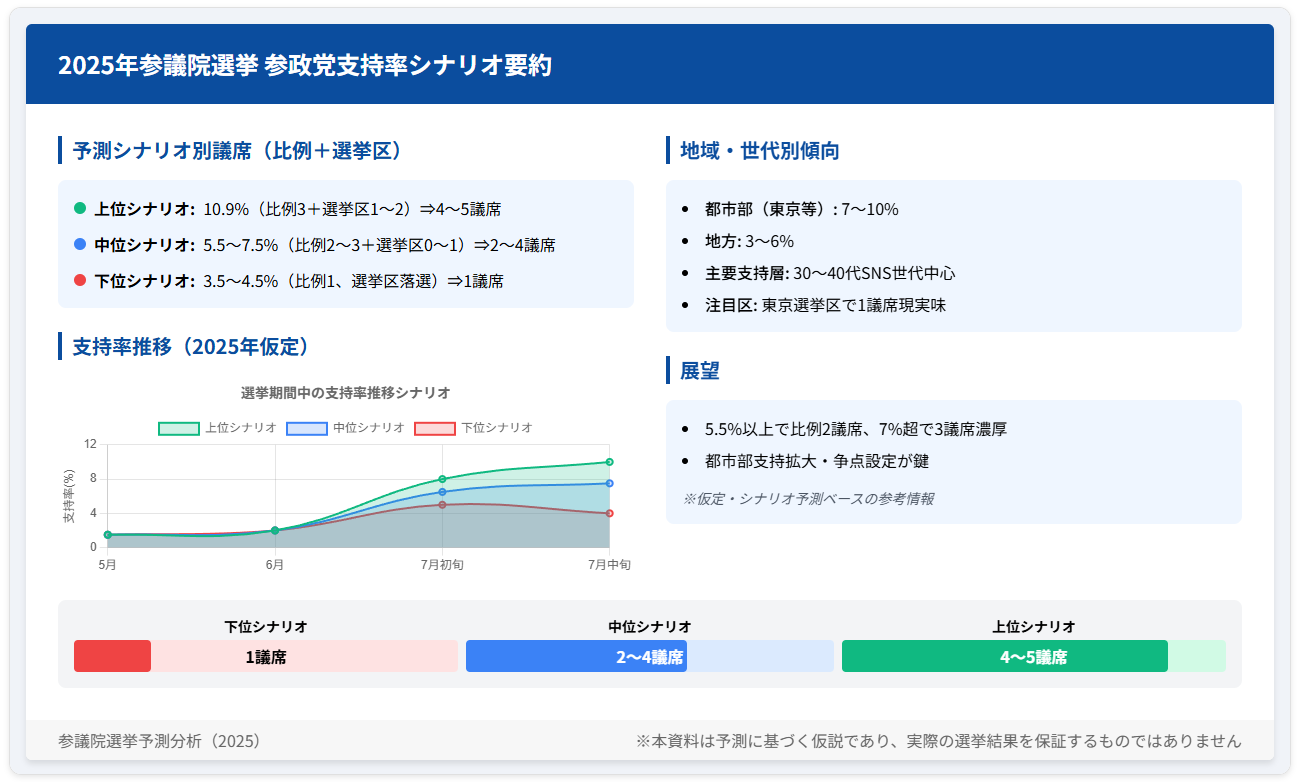
Task: Select blue data point at 7月中旬
Action: coord(609,483)
